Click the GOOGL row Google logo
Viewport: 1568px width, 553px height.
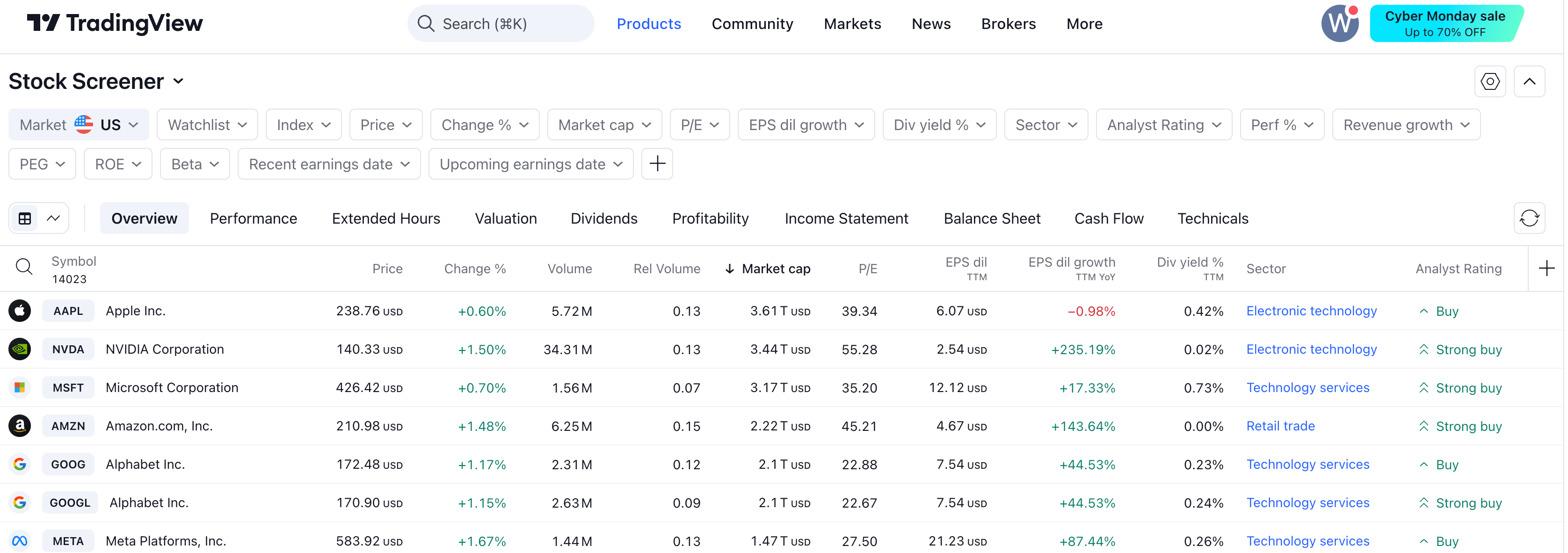coord(20,502)
